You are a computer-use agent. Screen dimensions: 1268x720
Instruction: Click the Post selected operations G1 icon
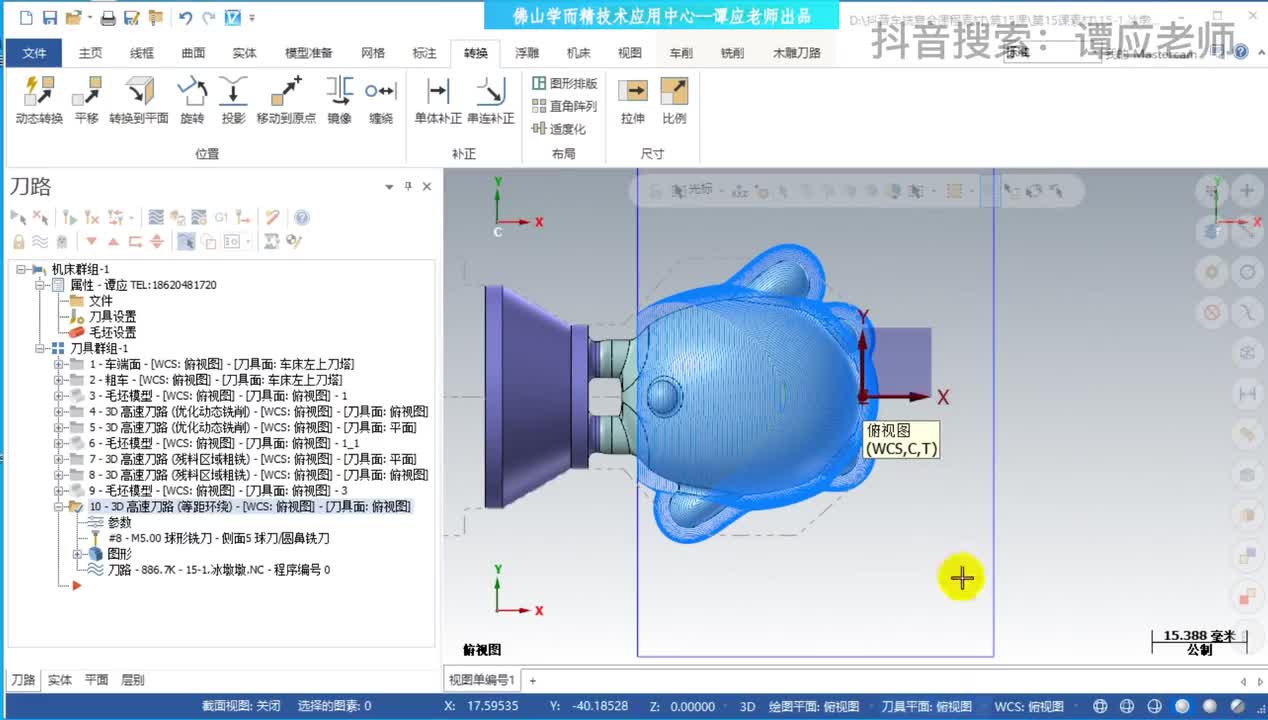pyautogui.click(x=221, y=217)
